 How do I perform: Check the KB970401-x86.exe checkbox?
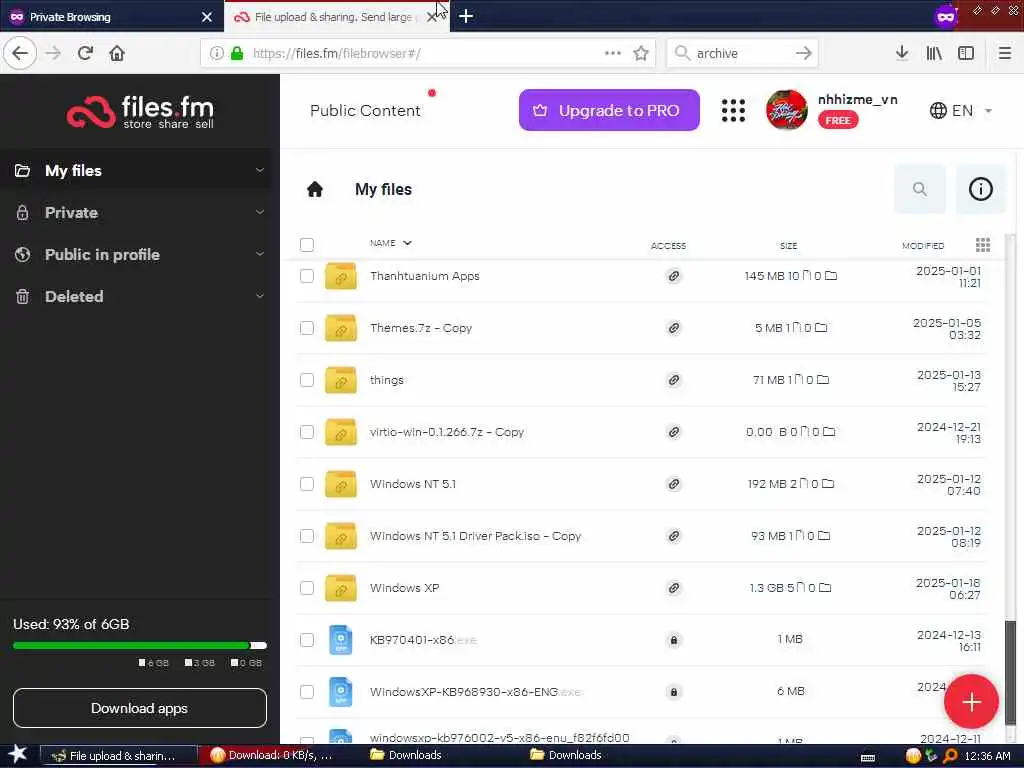[x=307, y=640]
